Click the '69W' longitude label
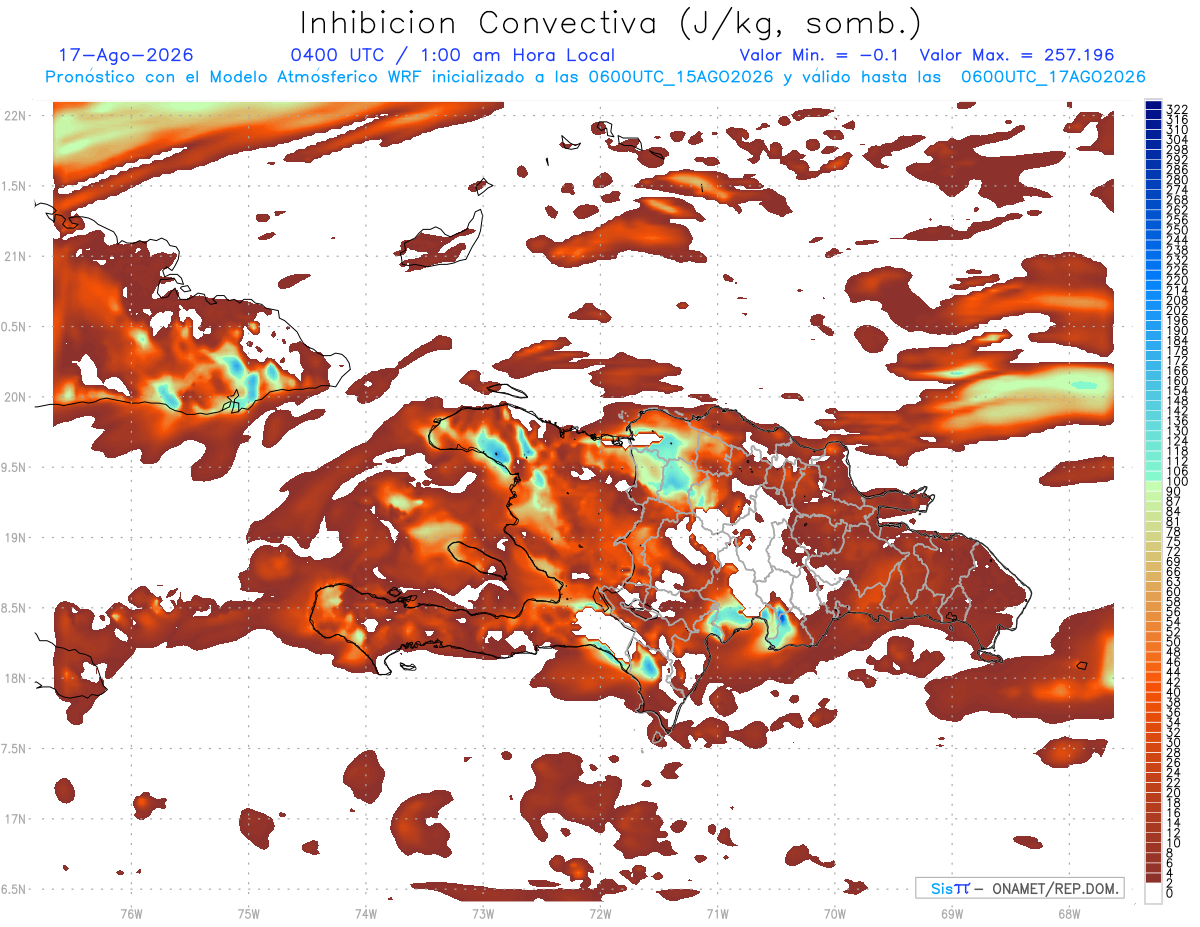Viewport: 1200px width, 927px height. click(952, 913)
